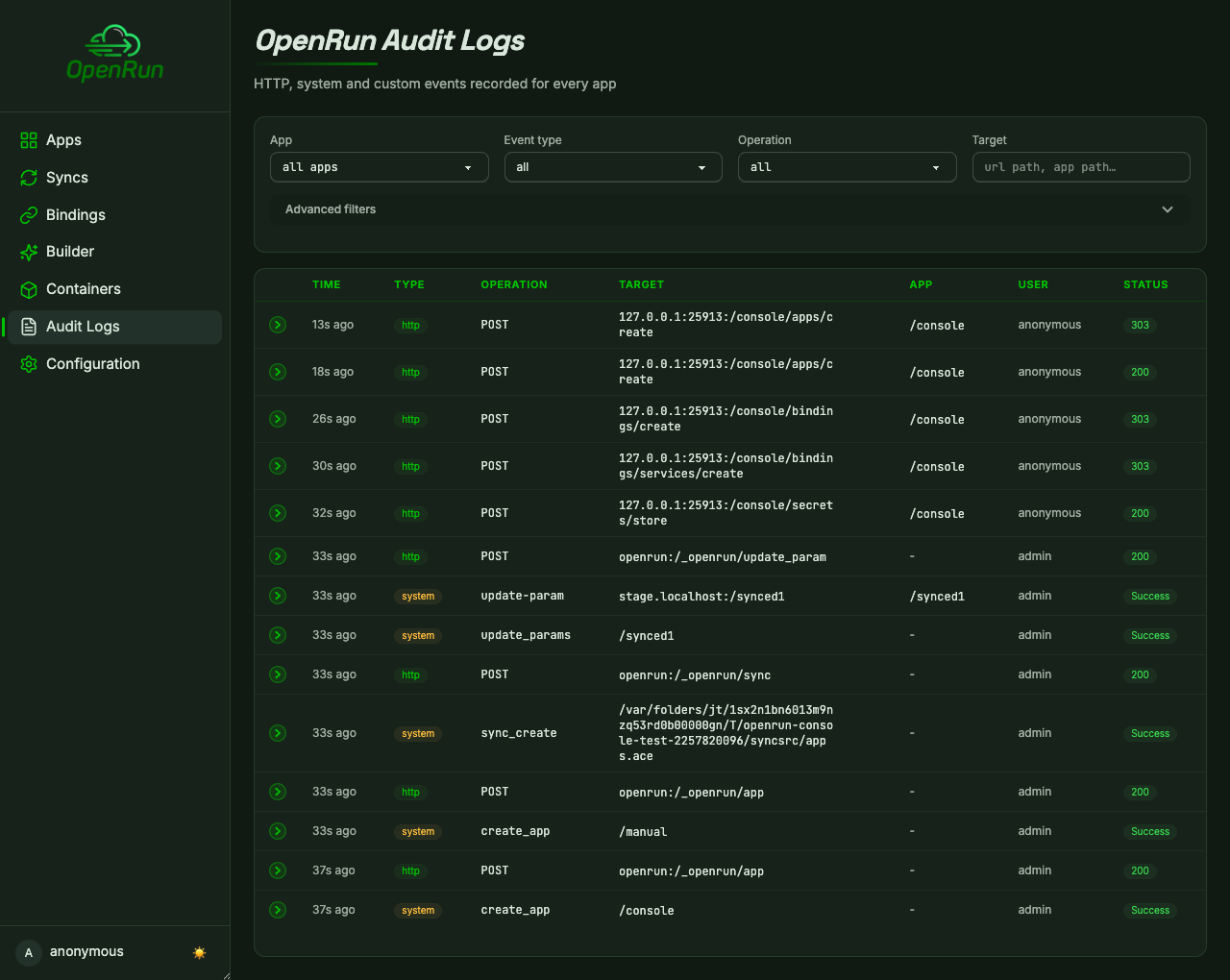The height and width of the screenshot is (980, 1230).
Task: Go to the Bindings page
Action: [114, 215]
